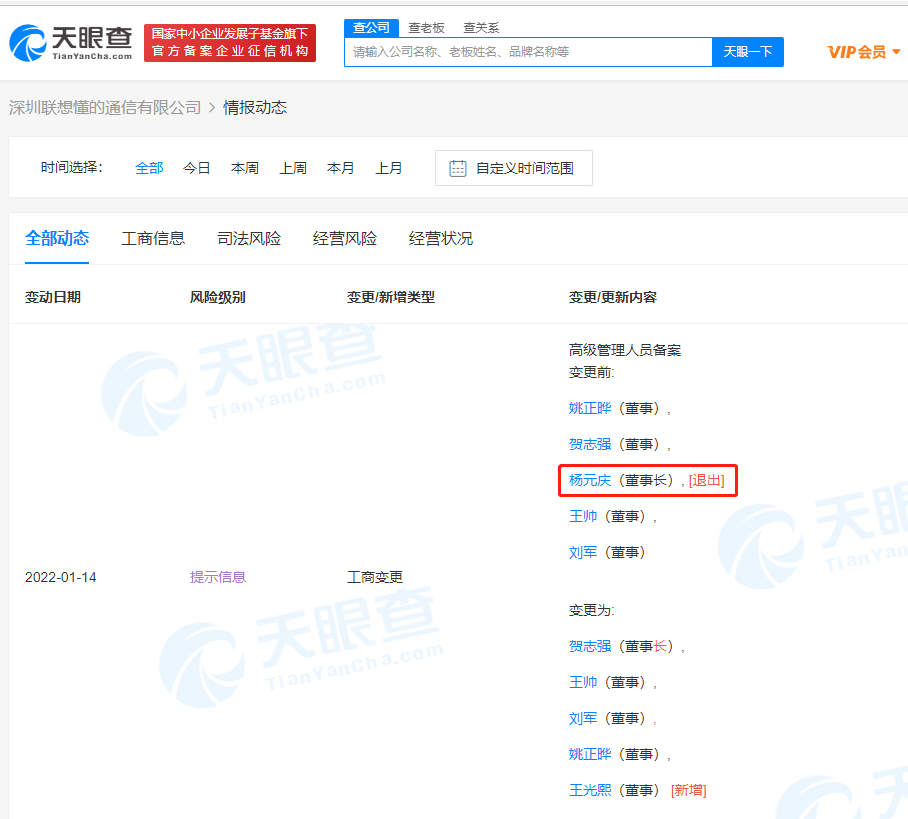Click the 工商变更 type cell
Image resolution: width=908 pixels, height=819 pixels.
[375, 577]
